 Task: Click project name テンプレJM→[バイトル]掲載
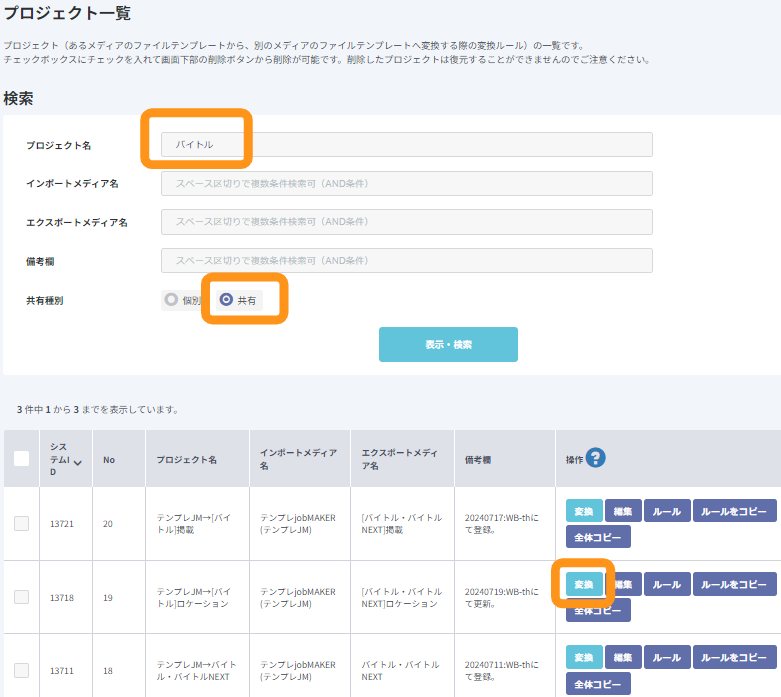click(194, 524)
